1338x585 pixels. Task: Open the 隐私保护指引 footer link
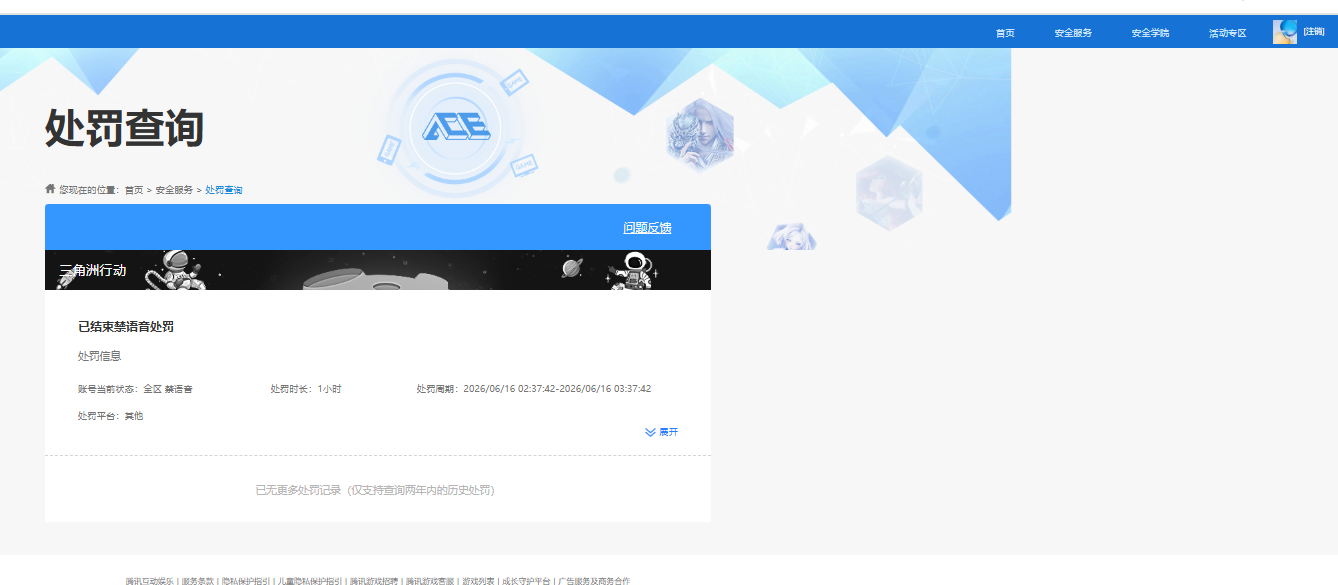pyautogui.click(x=246, y=580)
